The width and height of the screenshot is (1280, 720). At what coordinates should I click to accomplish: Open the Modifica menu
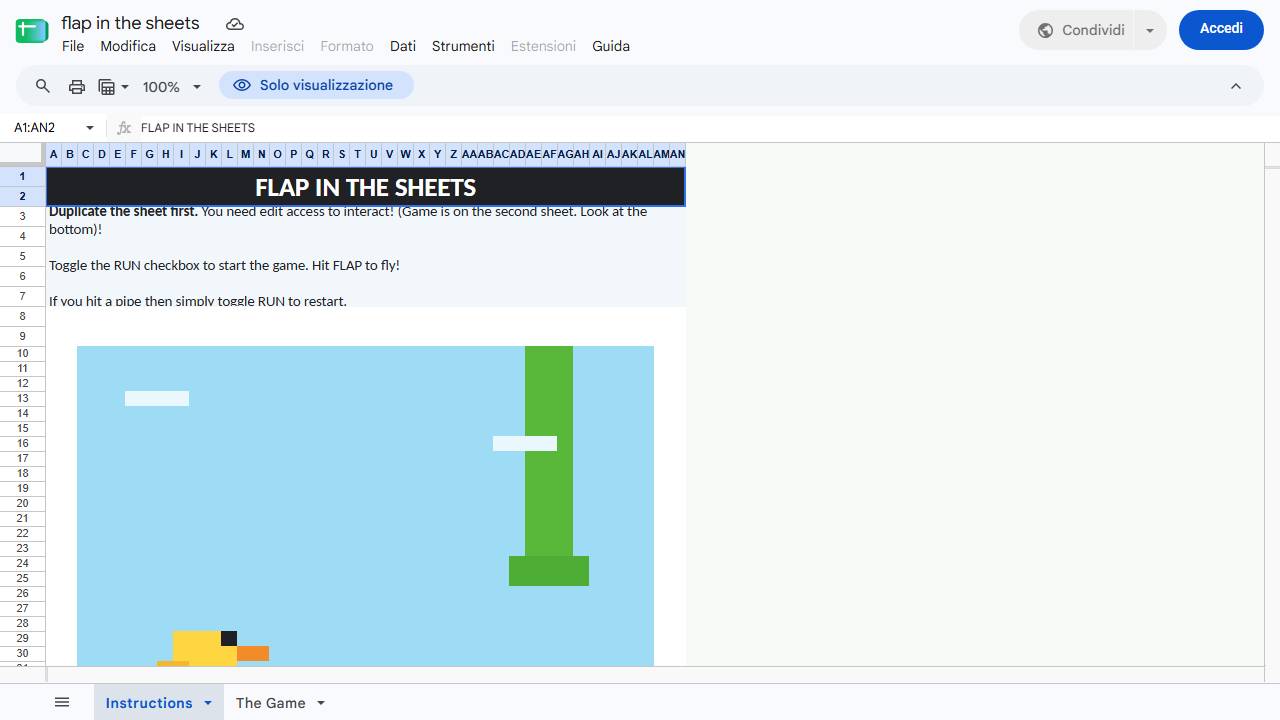pyautogui.click(x=128, y=46)
